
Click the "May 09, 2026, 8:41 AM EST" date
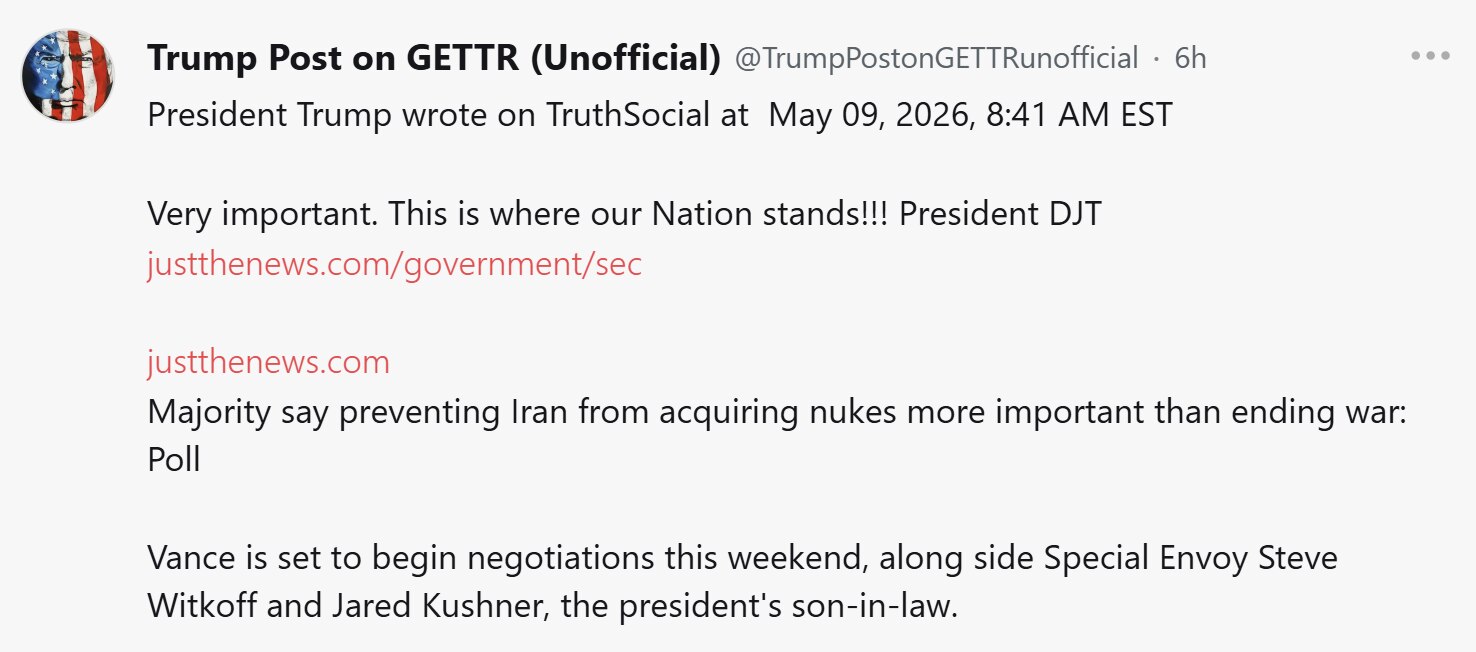971,115
